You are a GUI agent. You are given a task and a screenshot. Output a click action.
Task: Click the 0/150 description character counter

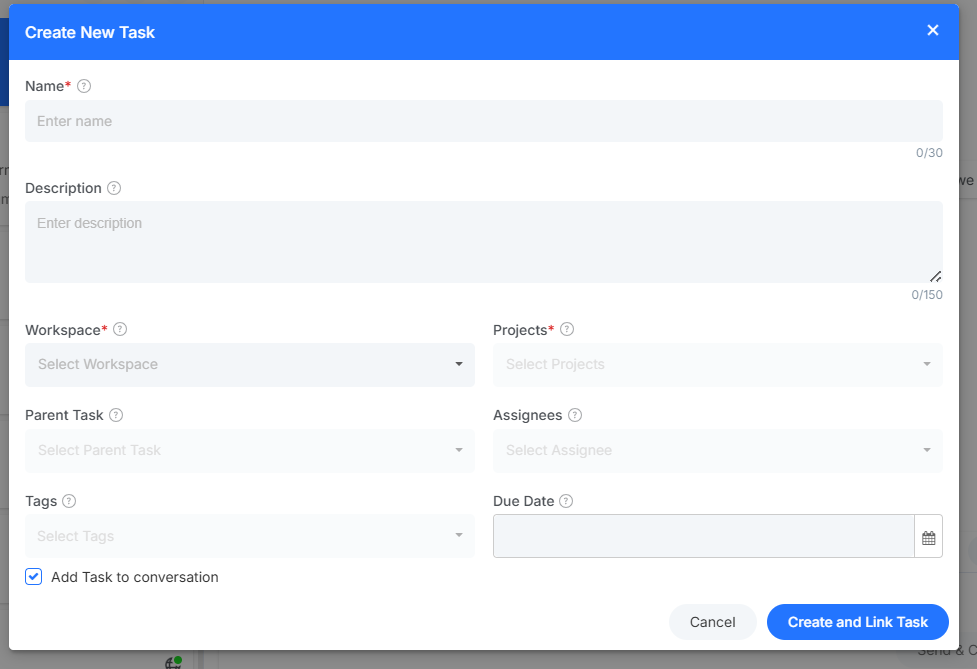click(927, 295)
